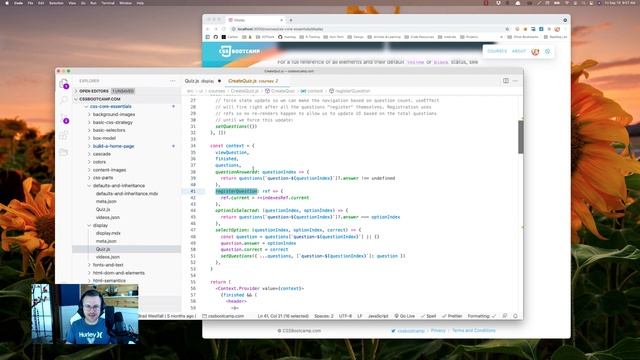640x360 pixels.
Task: Open the Extensions view in activity bar
Action: 64,136
